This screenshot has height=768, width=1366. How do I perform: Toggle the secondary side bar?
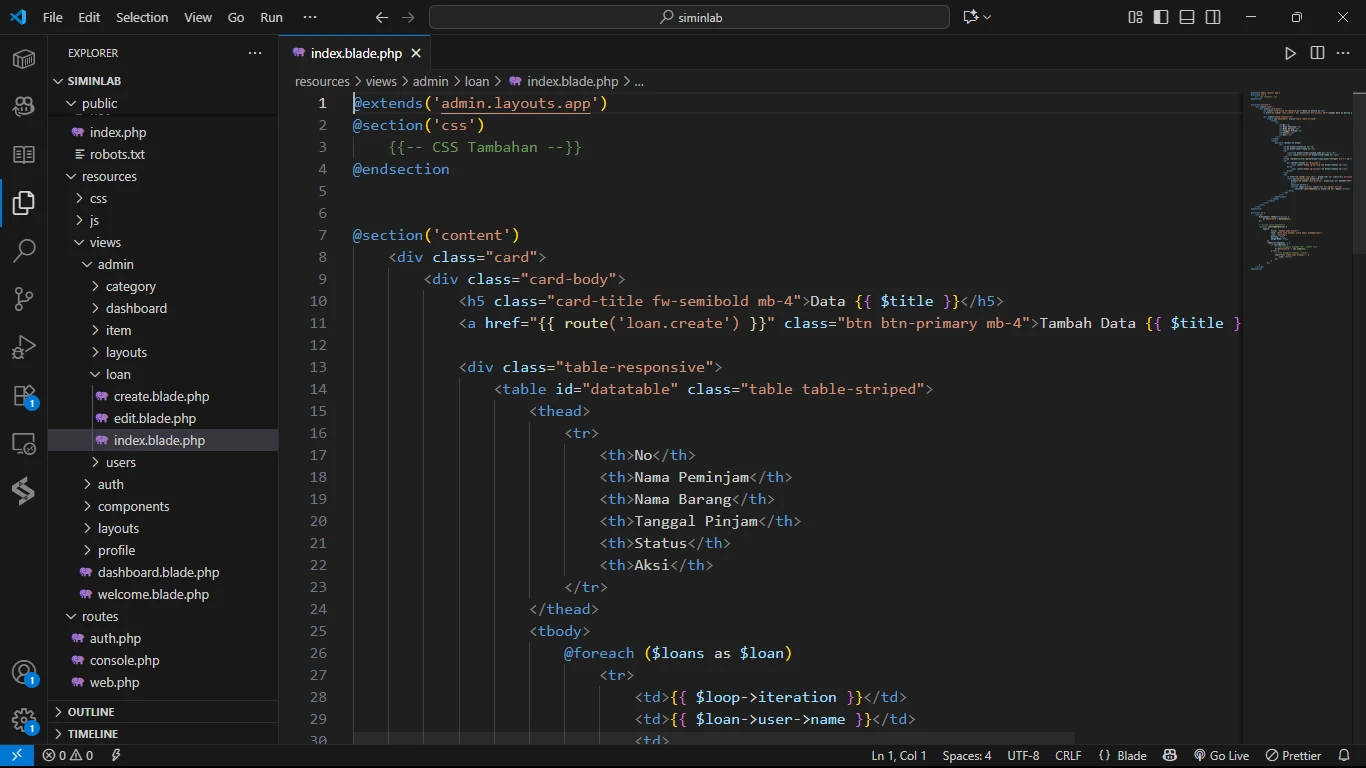[x=1213, y=17]
